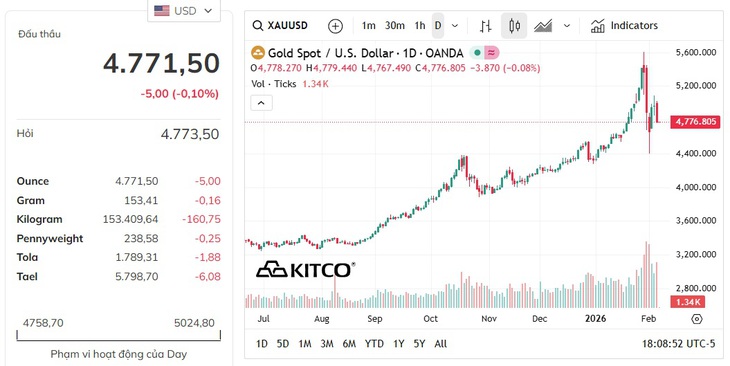Select the 3M time range
Viewport: 730px width, 366px height.
coord(327,344)
